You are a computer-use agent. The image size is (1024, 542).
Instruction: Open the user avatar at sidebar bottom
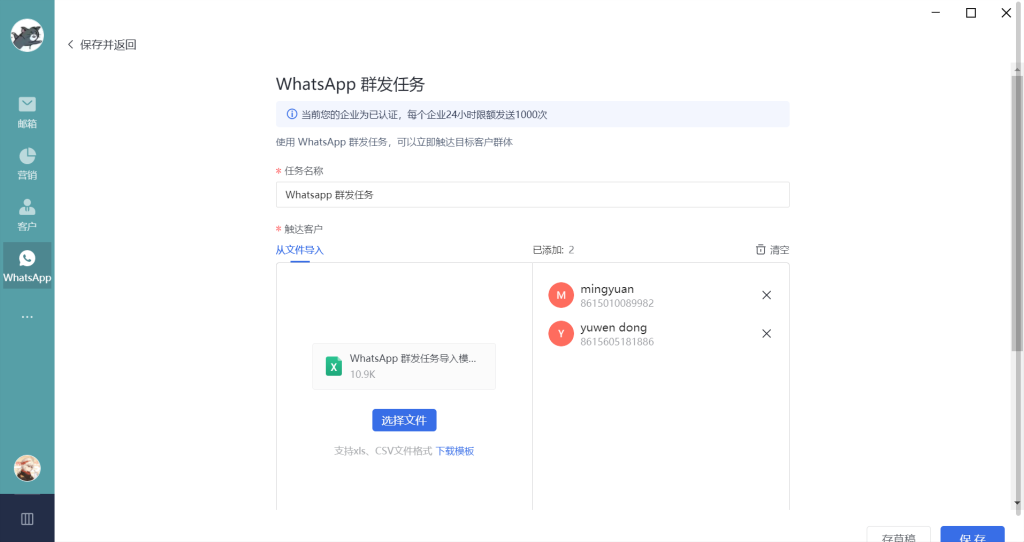coord(27,468)
